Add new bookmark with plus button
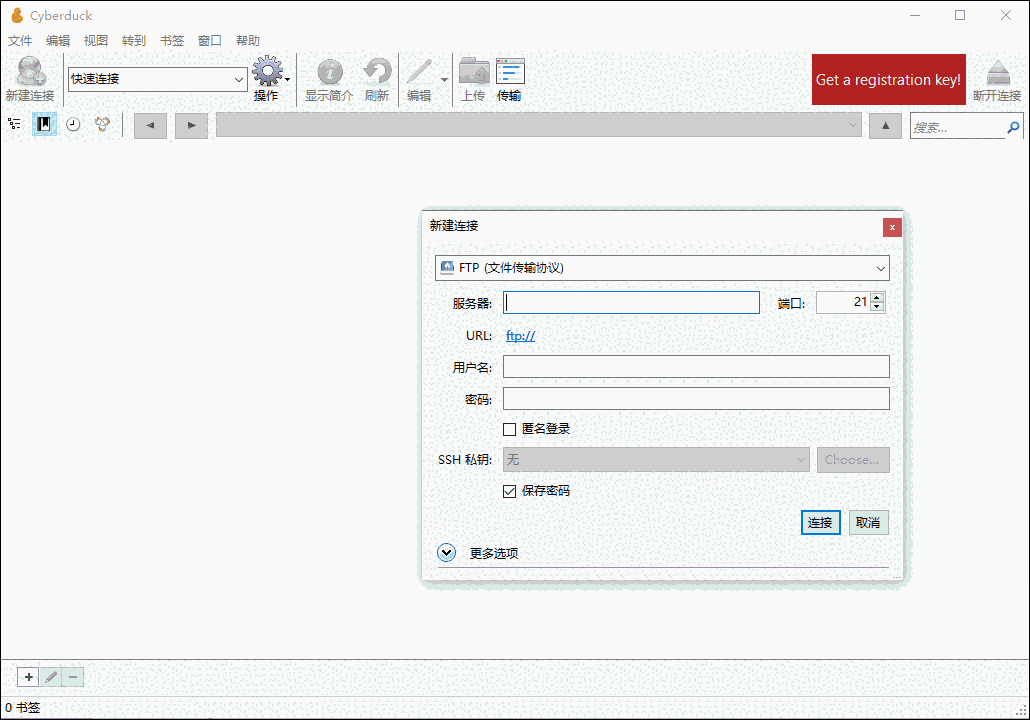This screenshot has width=1030, height=720. tap(29, 677)
